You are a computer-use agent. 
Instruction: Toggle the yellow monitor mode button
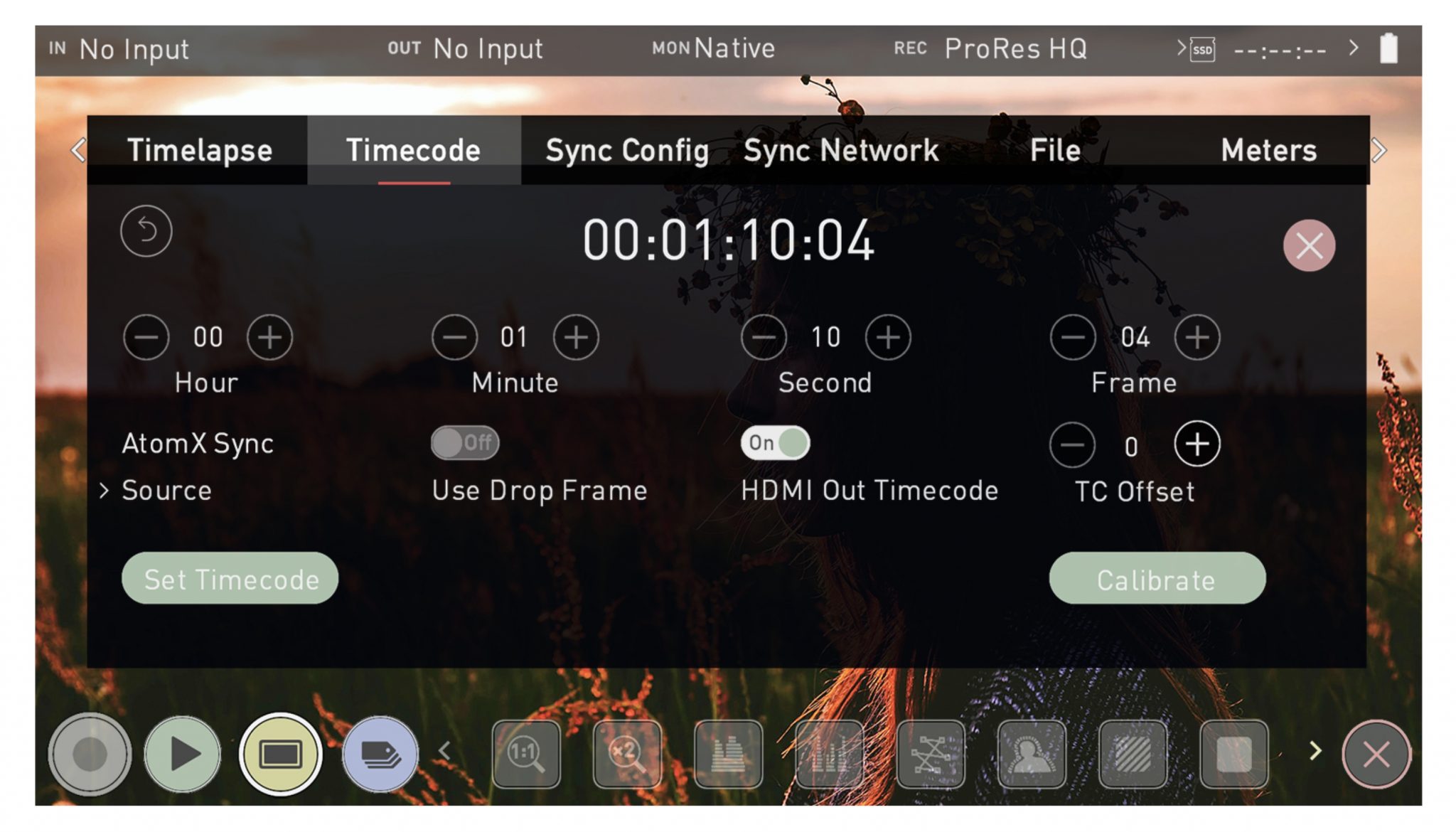point(280,754)
